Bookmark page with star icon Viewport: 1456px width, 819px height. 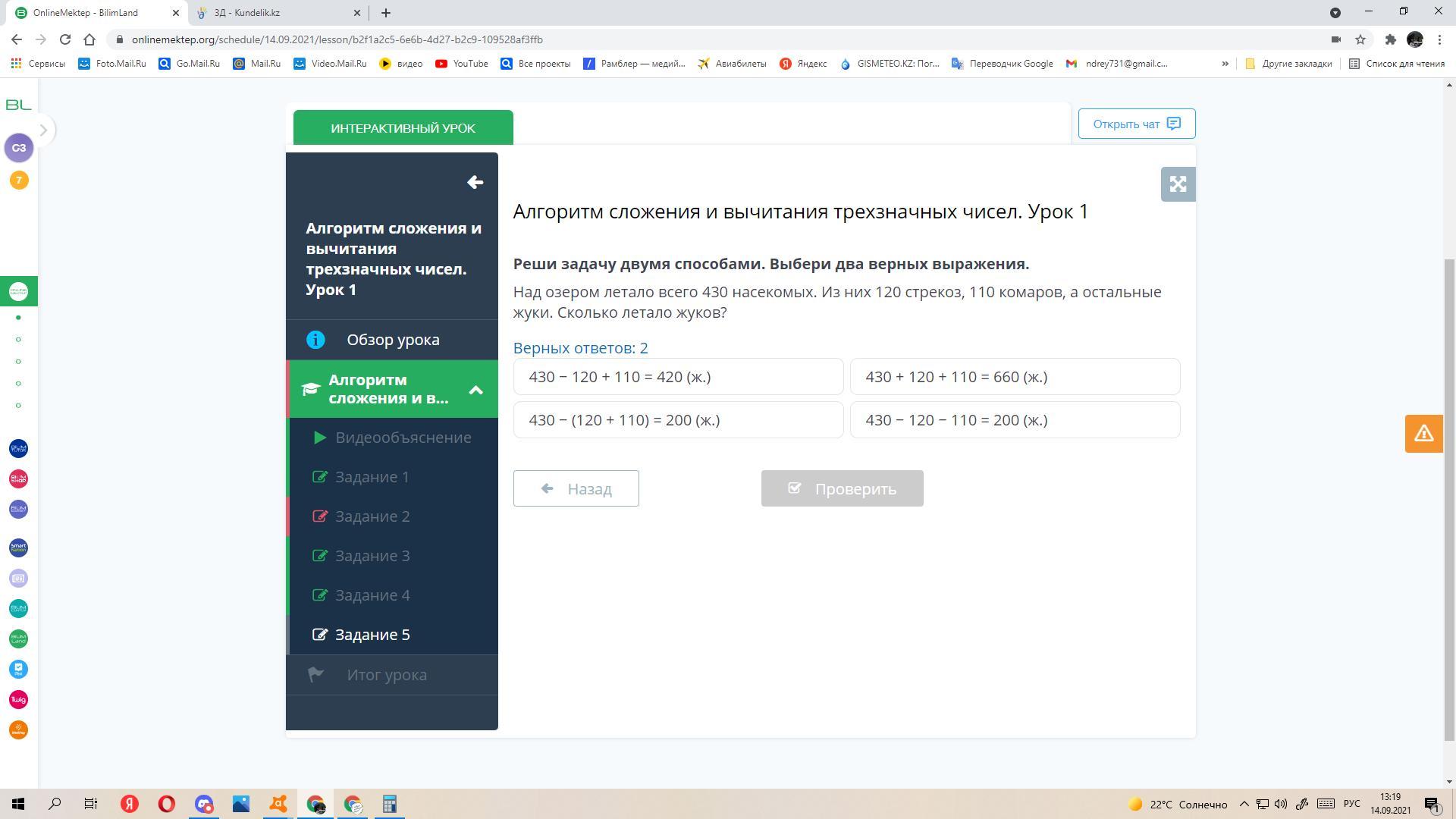(x=1360, y=39)
